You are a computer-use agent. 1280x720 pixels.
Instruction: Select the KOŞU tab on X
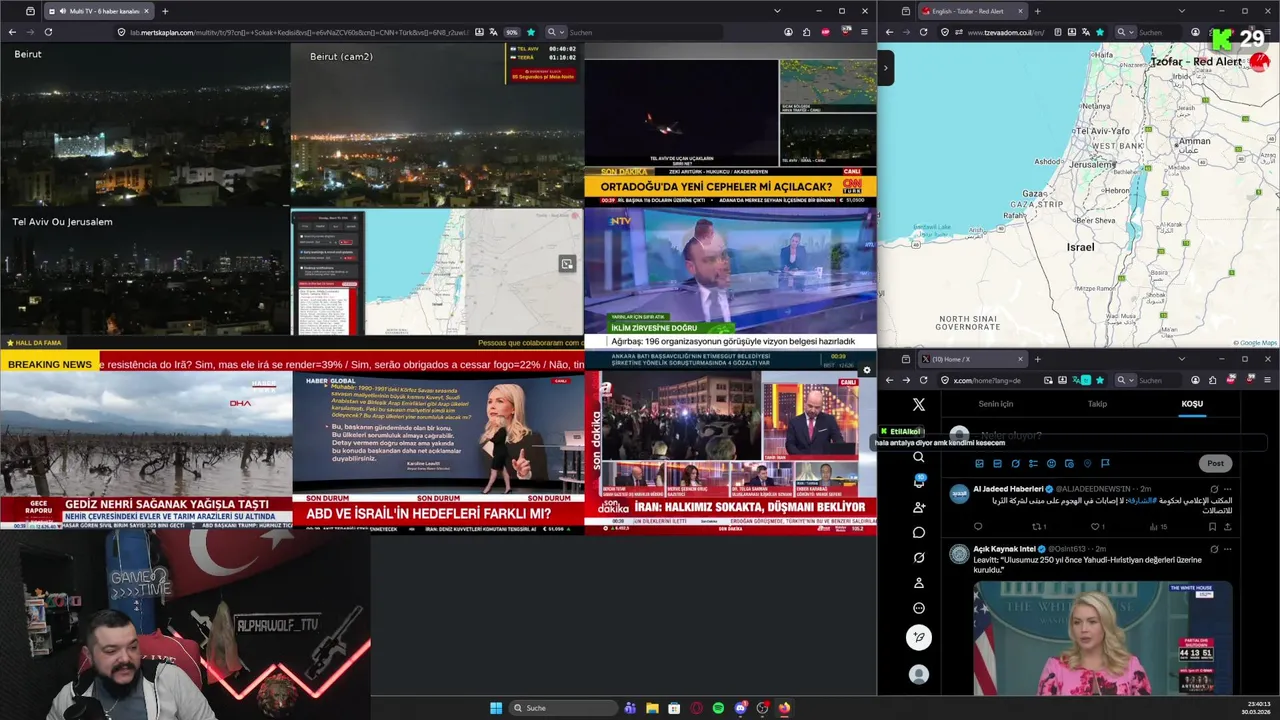pos(1192,404)
